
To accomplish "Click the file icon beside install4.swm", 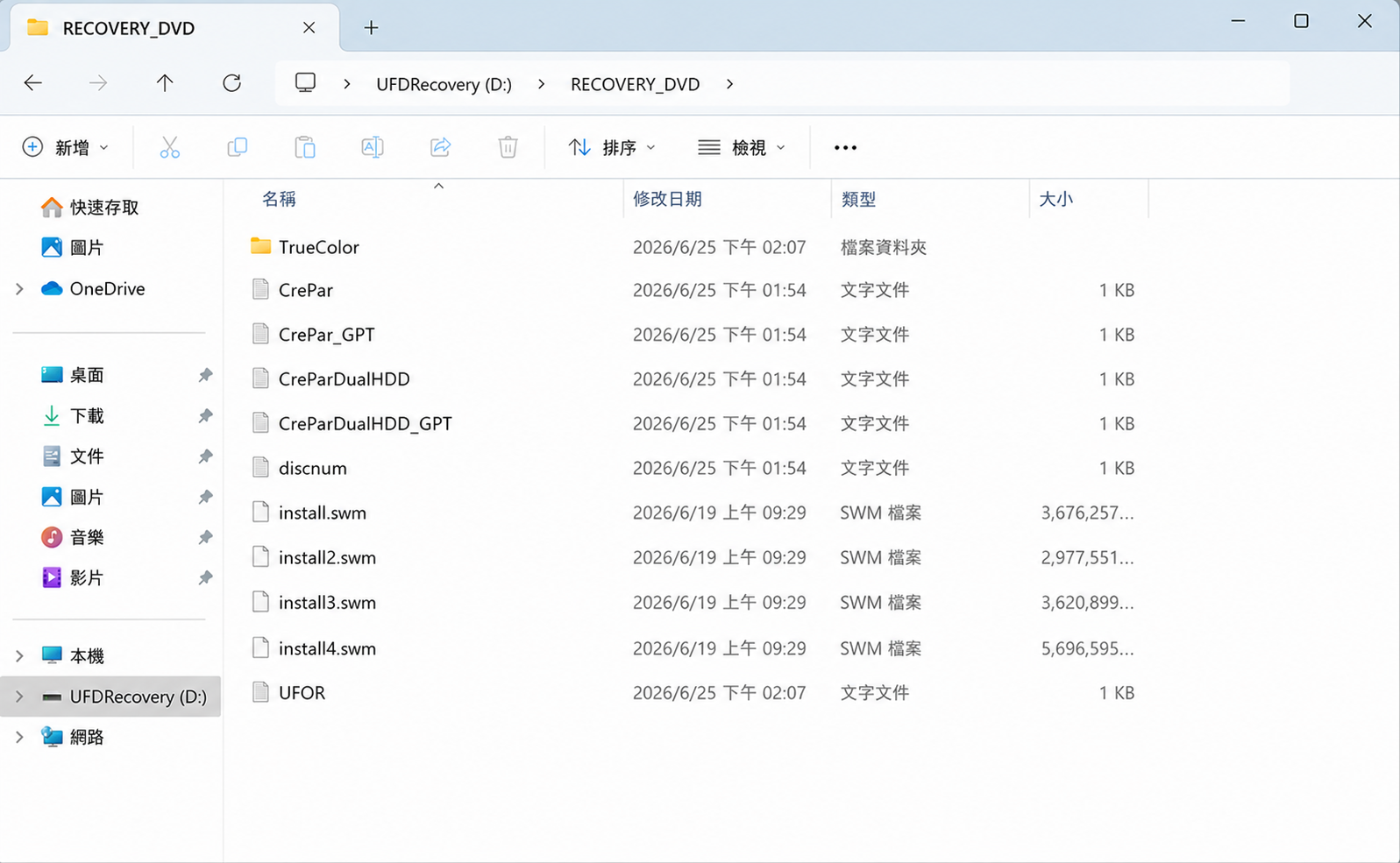I will coord(260,647).
